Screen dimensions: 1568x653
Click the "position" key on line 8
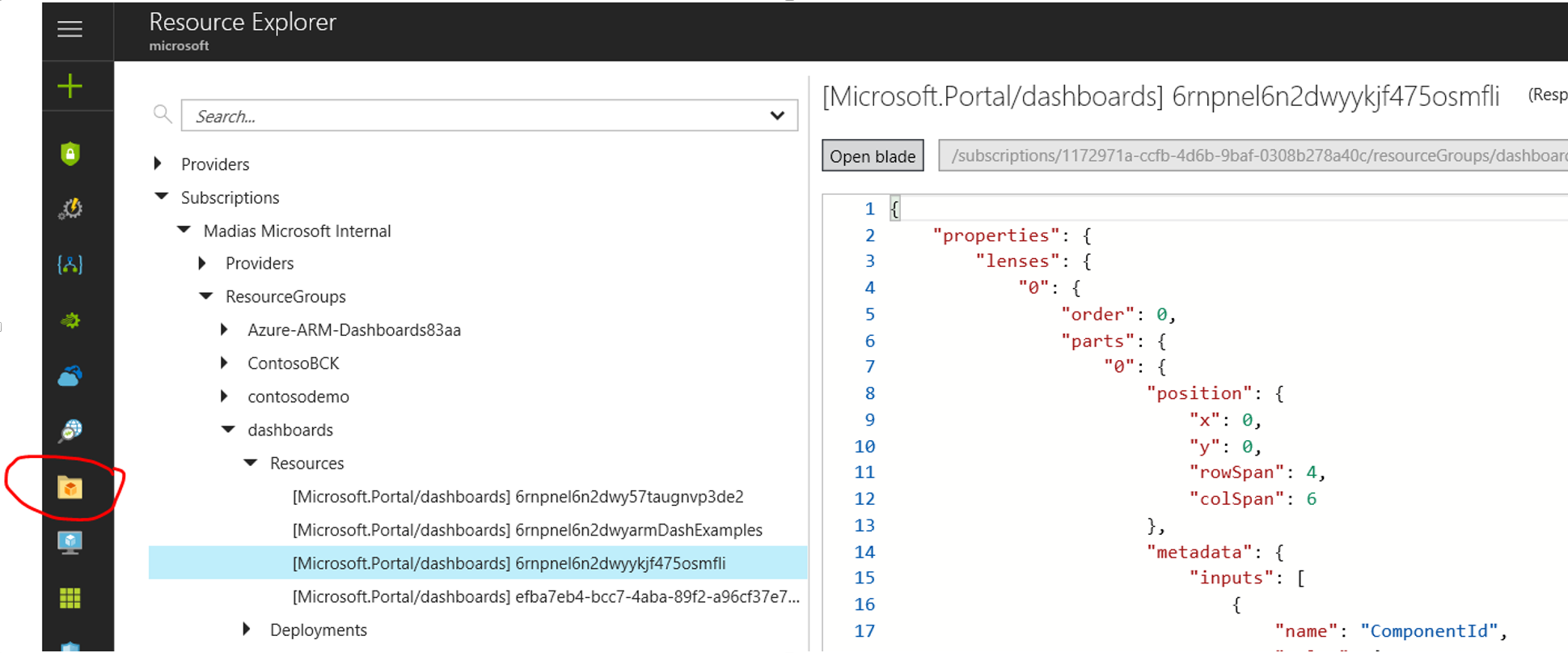point(1199,393)
